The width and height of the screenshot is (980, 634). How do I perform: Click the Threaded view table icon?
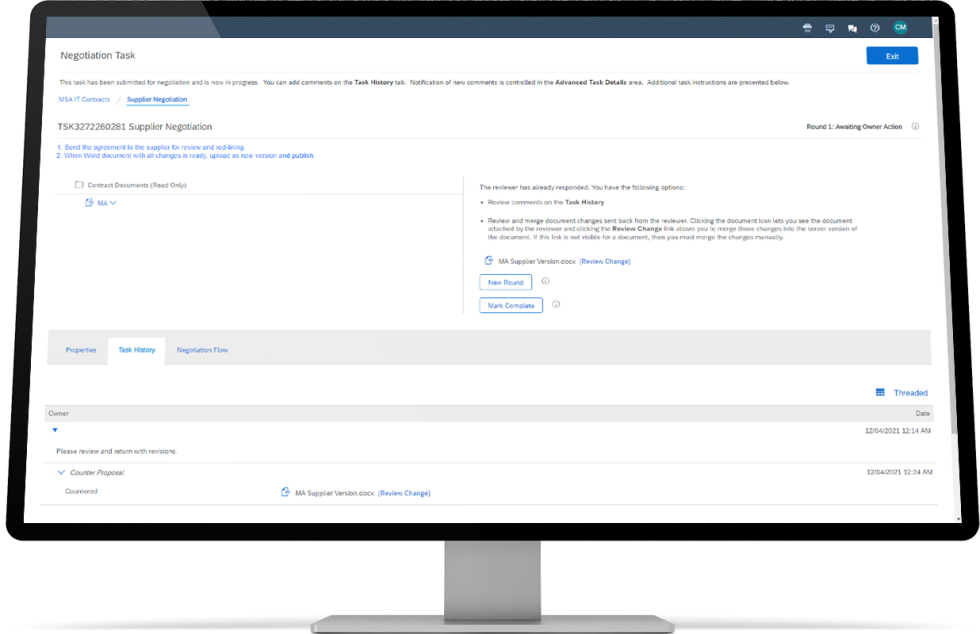880,393
